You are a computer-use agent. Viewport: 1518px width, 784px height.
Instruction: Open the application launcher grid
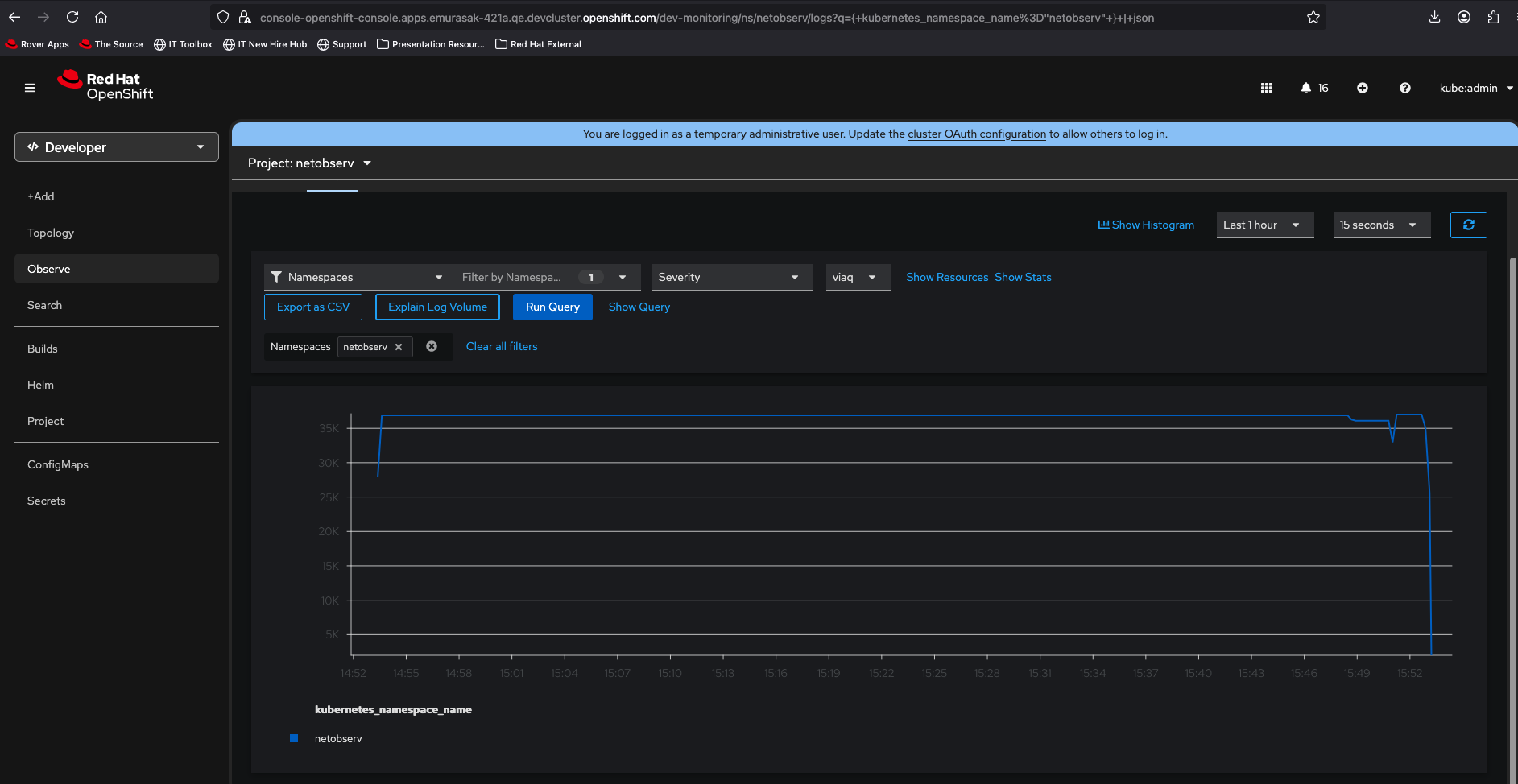pos(1267,88)
